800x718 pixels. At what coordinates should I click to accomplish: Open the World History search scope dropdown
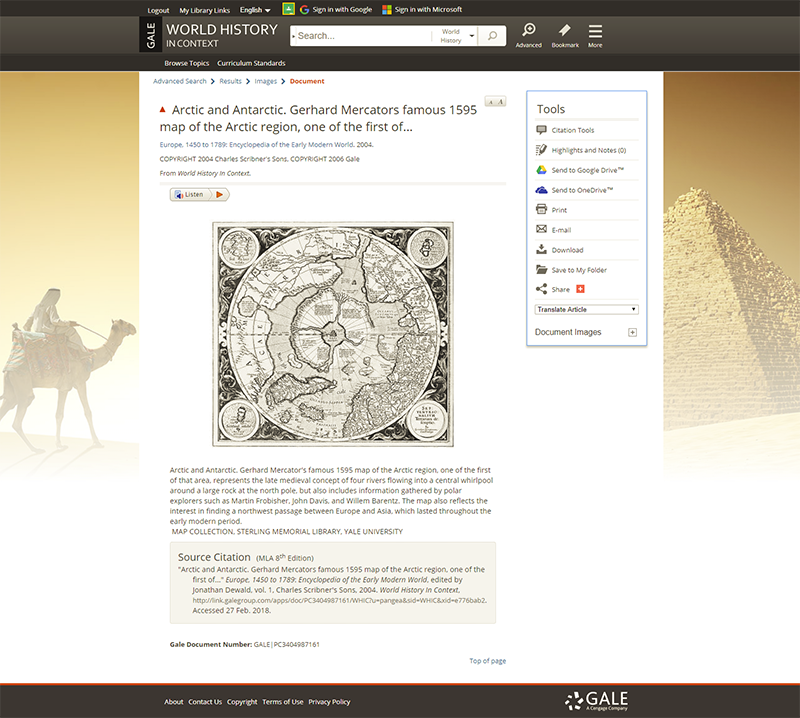458,36
